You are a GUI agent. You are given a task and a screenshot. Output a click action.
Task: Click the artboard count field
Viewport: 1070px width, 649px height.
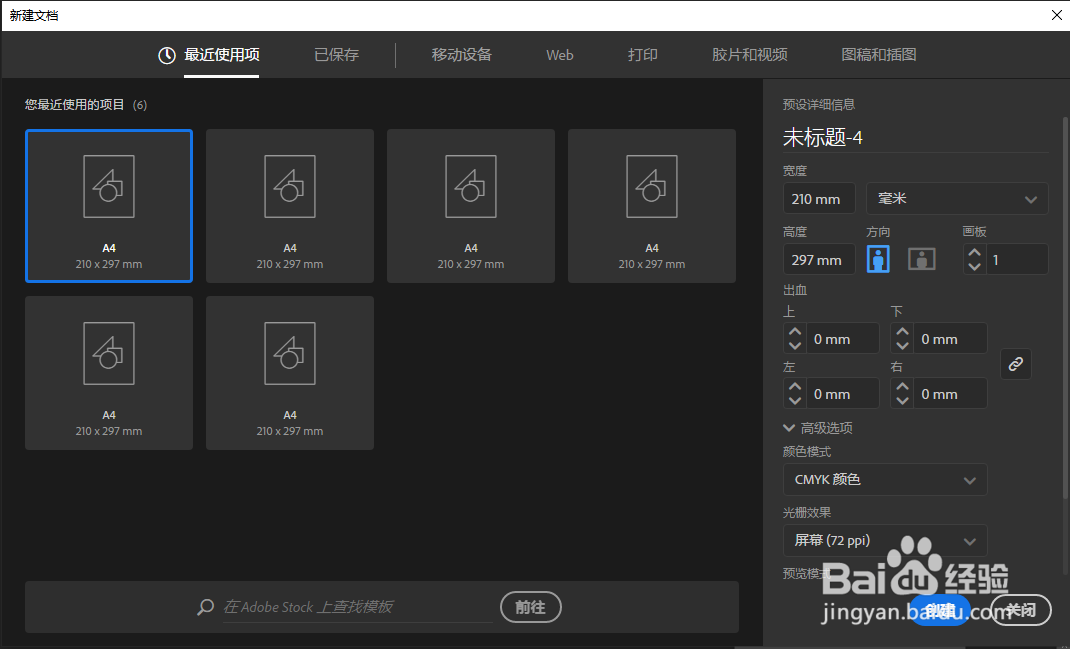(x=1017, y=259)
